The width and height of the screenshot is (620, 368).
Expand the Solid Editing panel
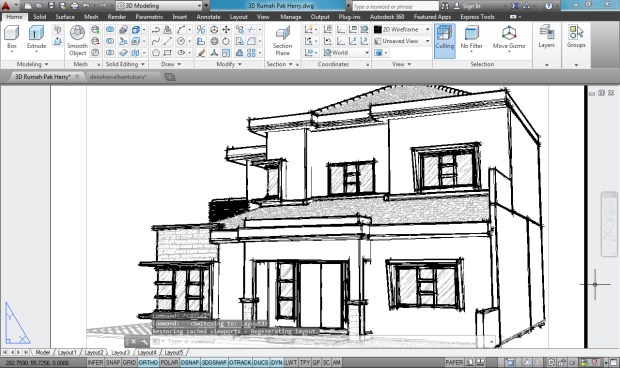125,64
